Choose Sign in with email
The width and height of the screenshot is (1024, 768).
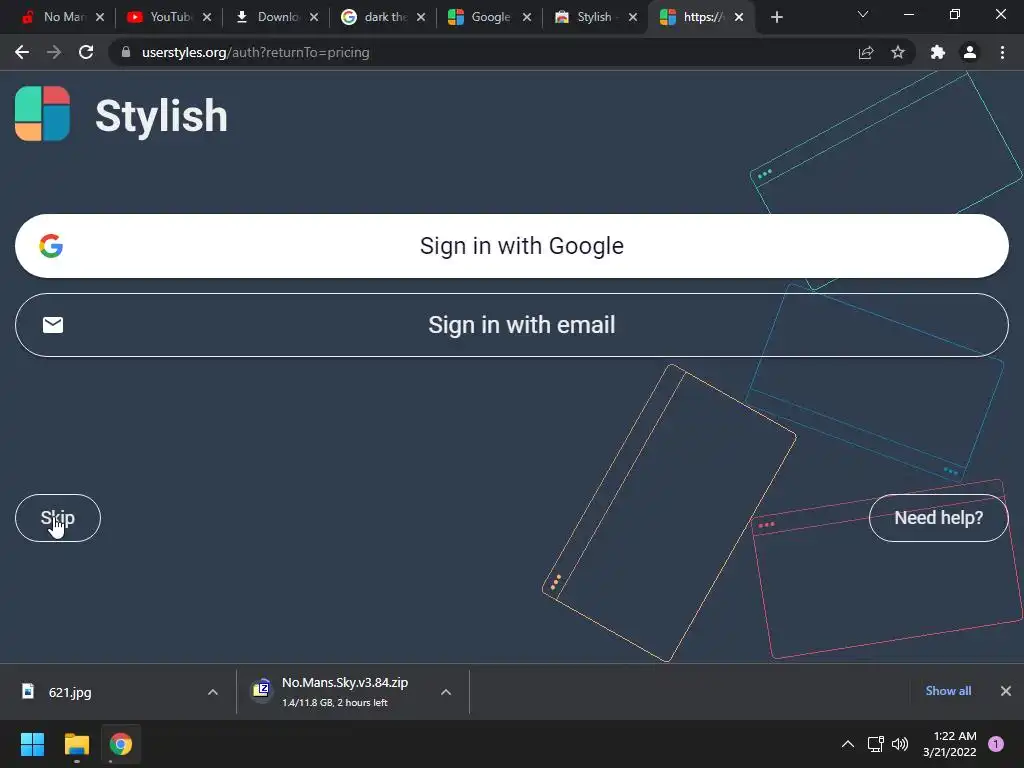tap(511, 325)
